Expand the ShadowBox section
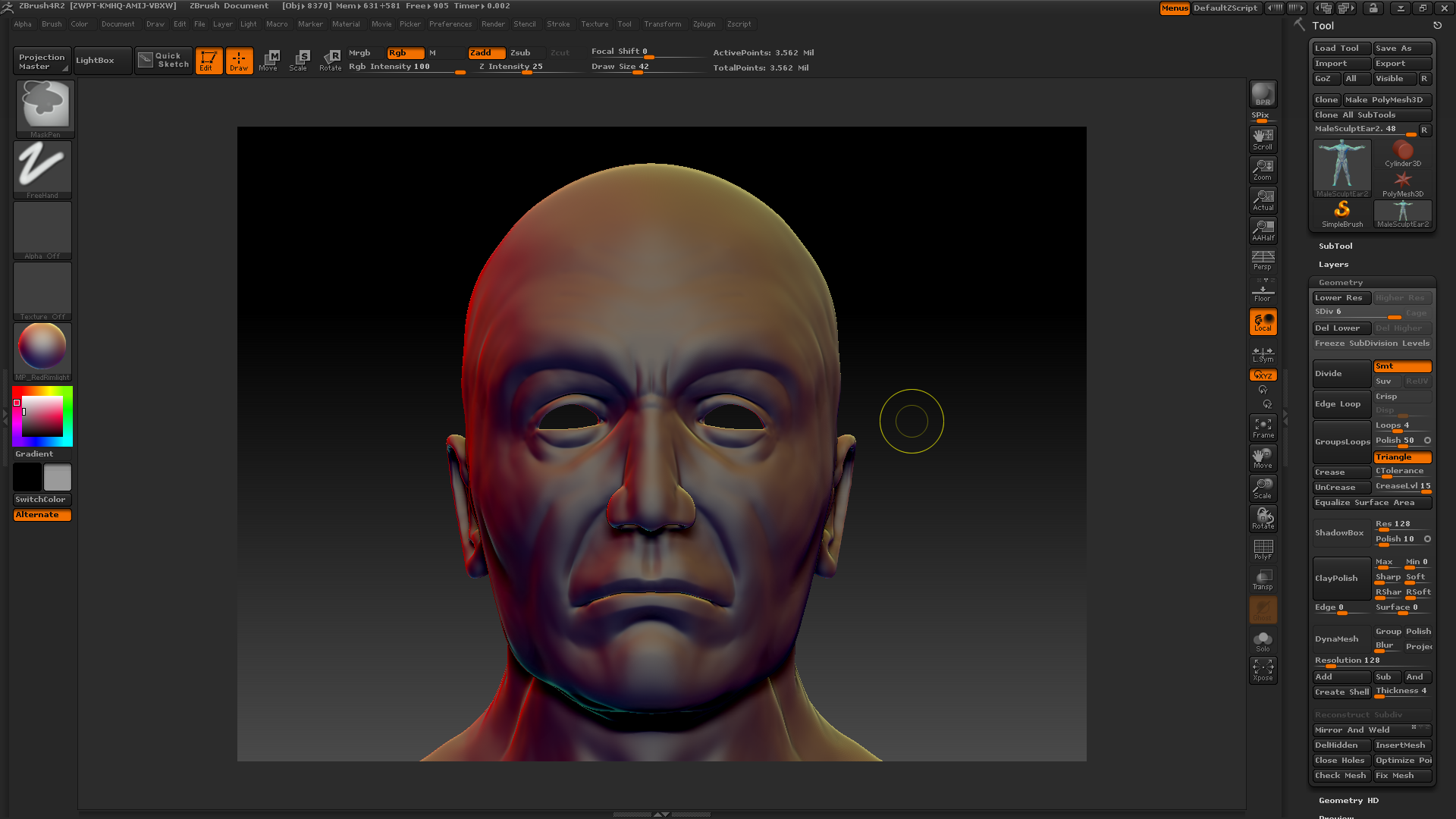1456x819 pixels. pyautogui.click(x=1341, y=533)
